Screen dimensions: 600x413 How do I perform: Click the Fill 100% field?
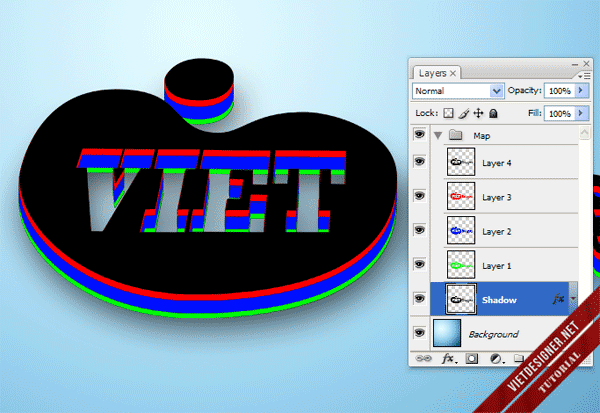pos(560,114)
